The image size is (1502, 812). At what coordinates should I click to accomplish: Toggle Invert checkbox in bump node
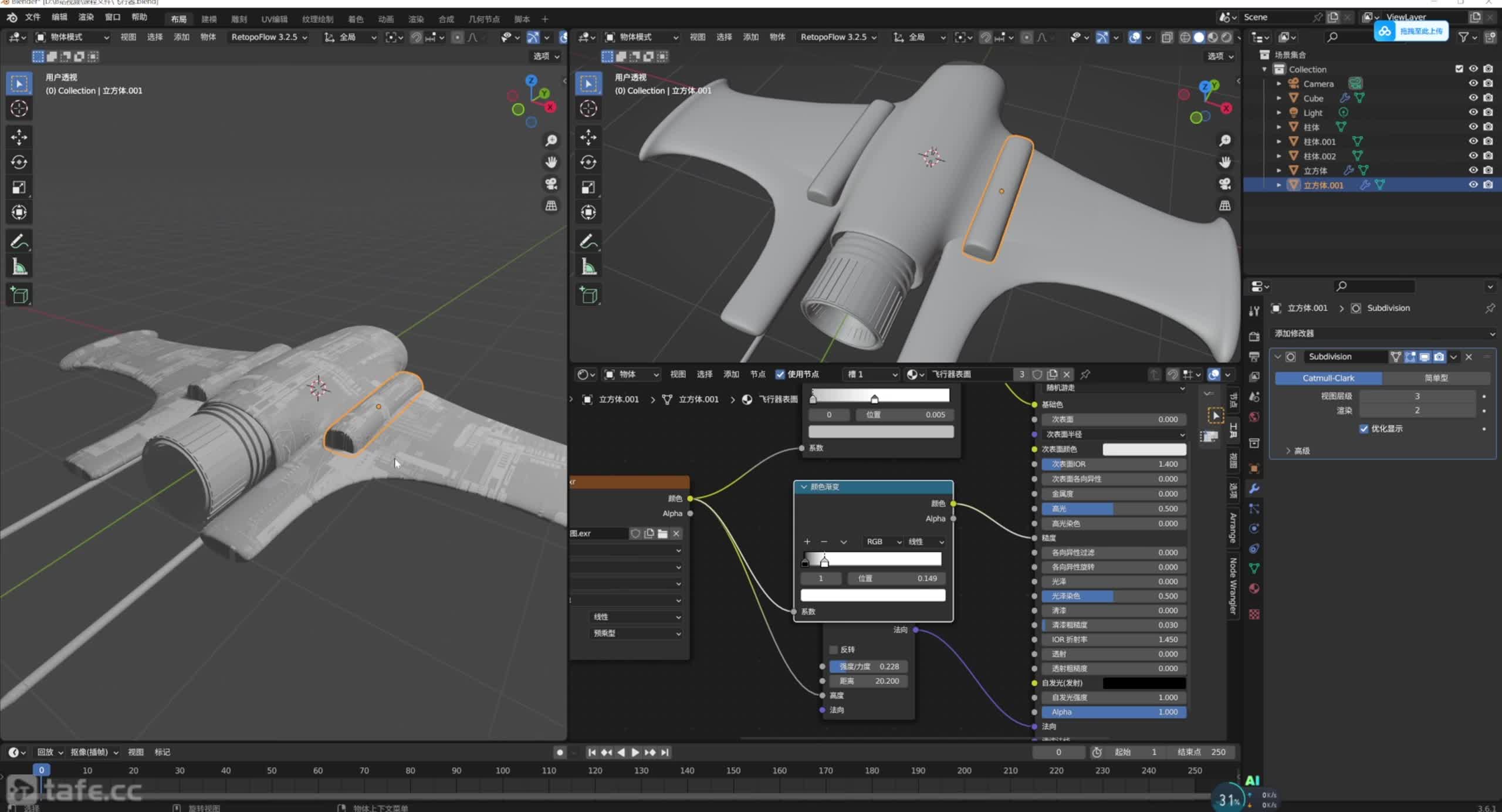833,649
